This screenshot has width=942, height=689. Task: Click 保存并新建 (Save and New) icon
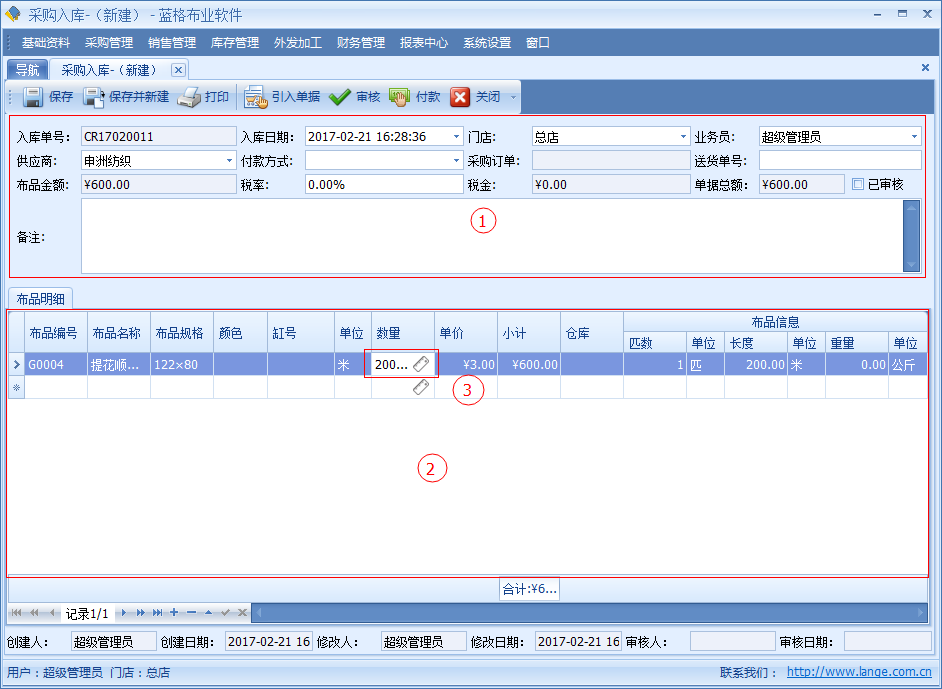94,97
